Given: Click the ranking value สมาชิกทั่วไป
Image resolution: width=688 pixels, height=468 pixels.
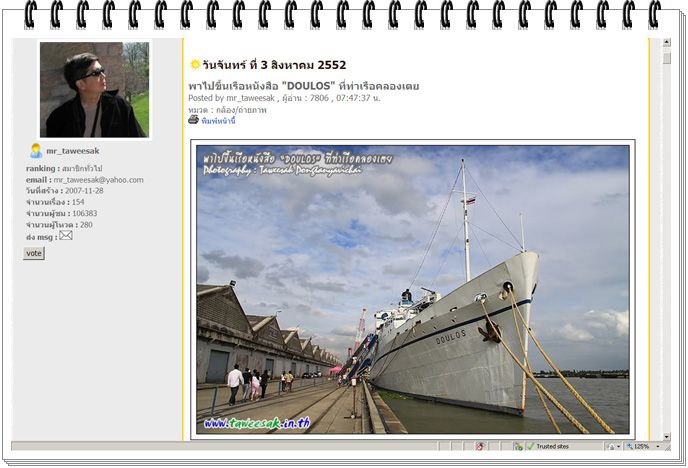Looking at the screenshot, I should coord(82,168).
